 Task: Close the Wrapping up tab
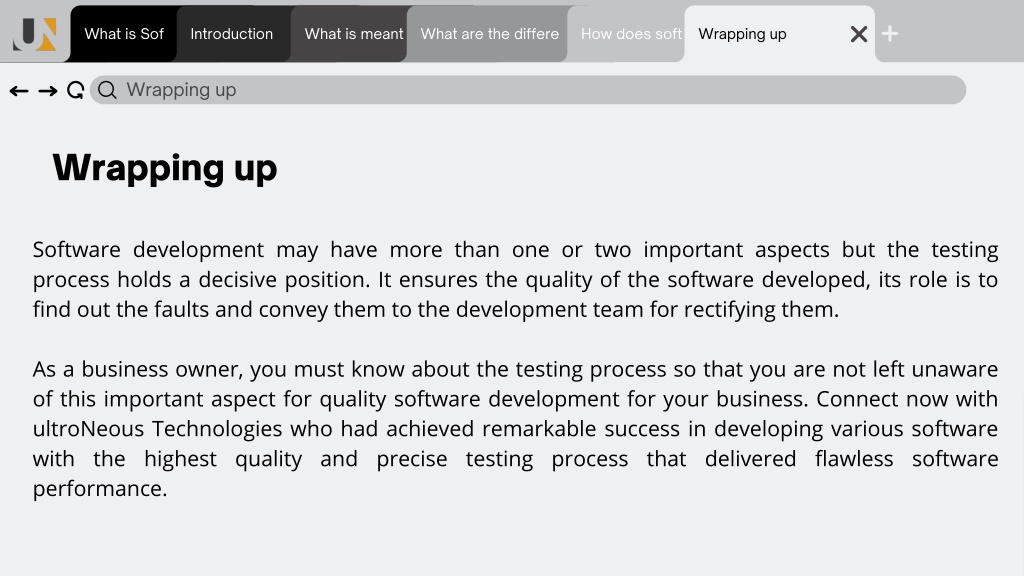(859, 34)
